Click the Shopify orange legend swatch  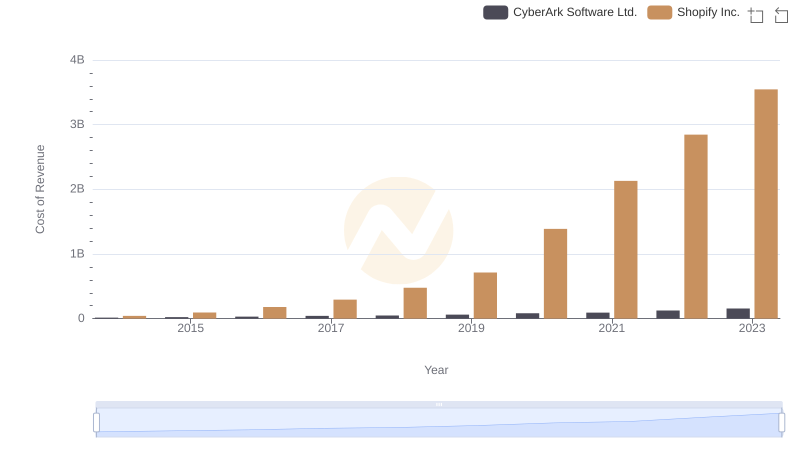659,12
